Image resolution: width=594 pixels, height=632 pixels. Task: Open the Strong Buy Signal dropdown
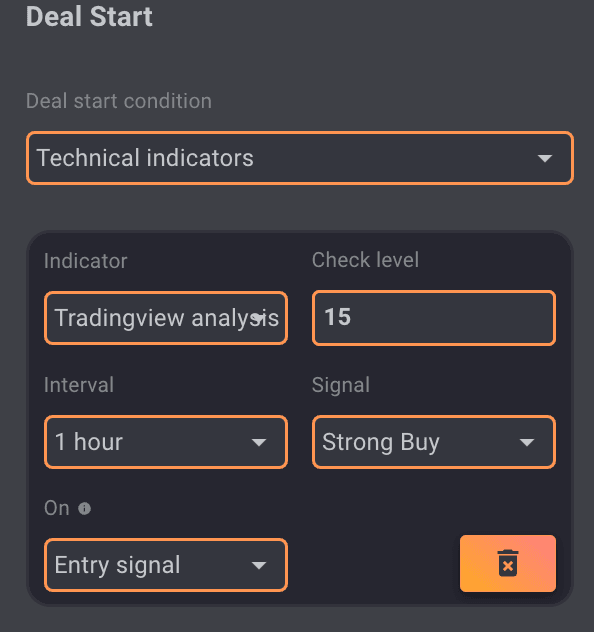(x=434, y=442)
